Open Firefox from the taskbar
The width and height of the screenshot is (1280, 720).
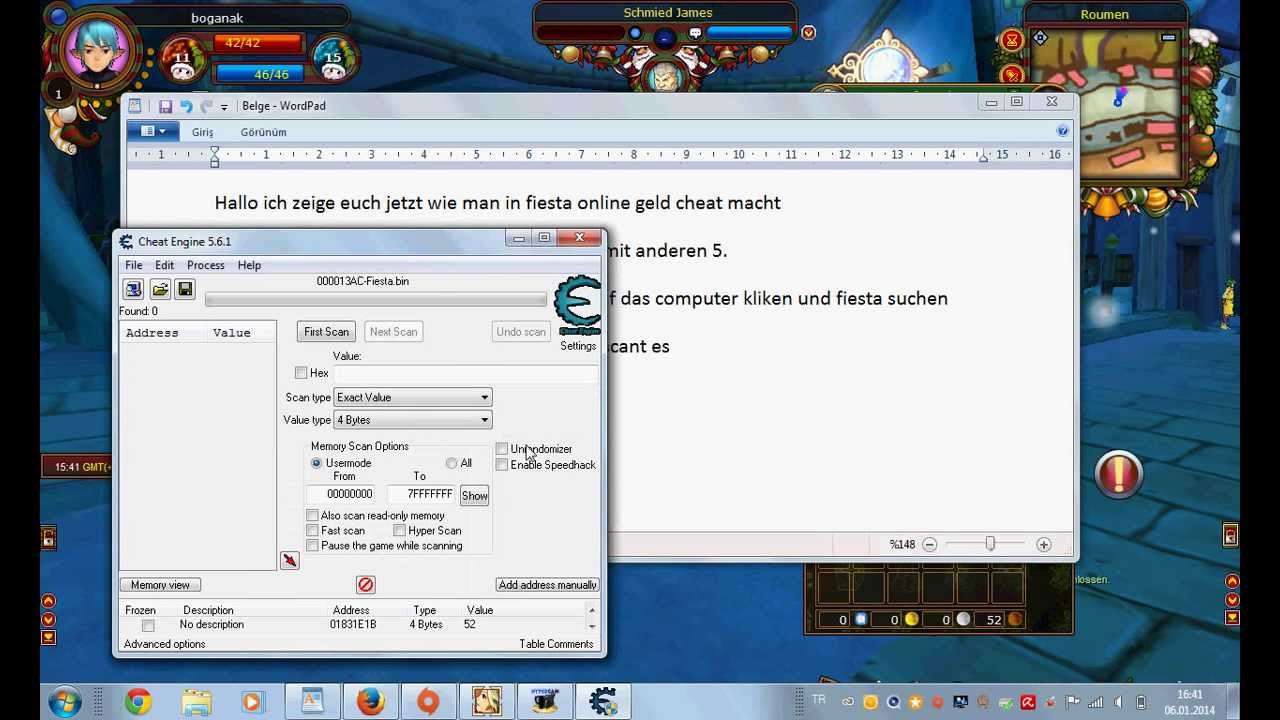click(370, 702)
